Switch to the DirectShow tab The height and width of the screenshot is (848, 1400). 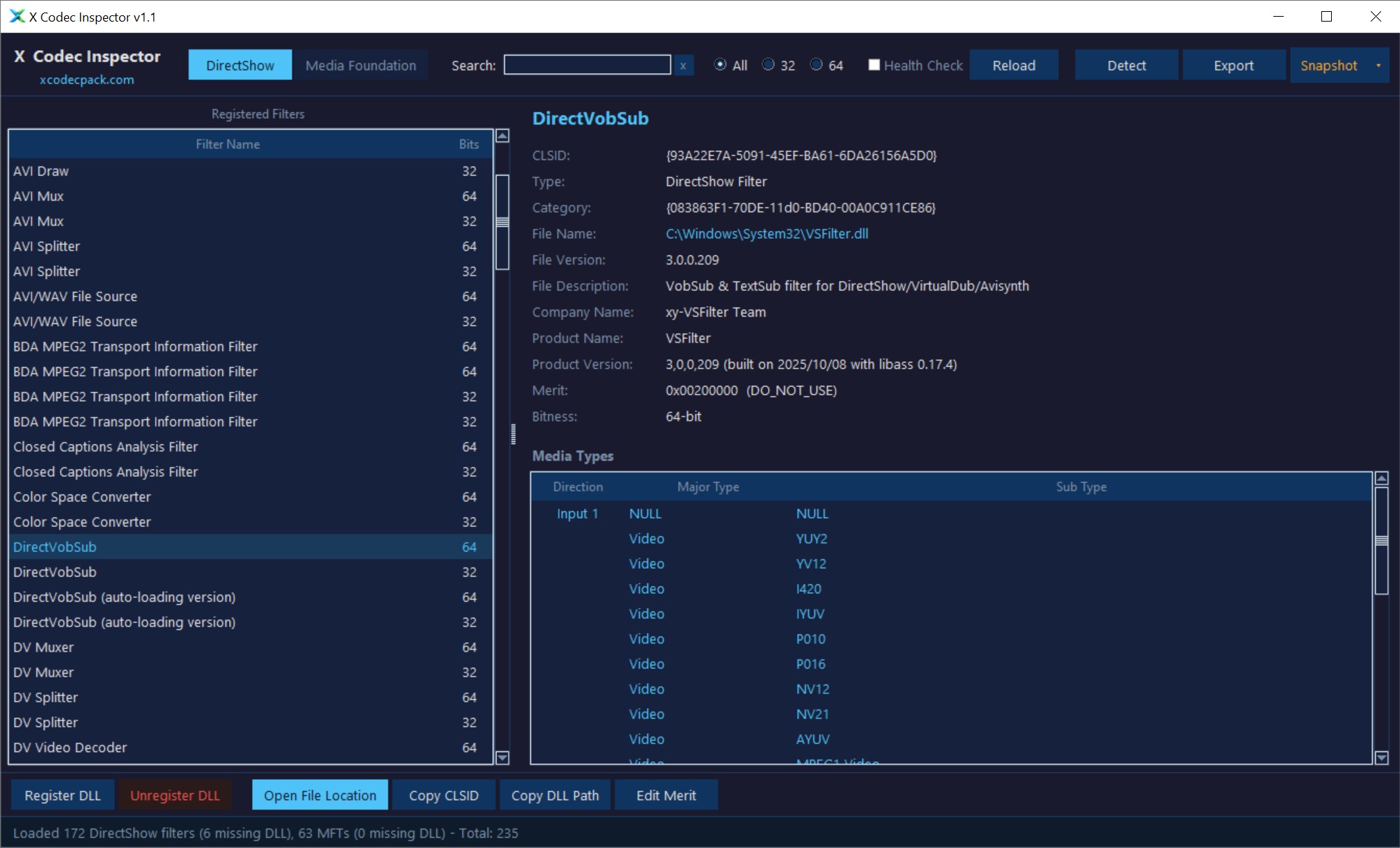239,65
